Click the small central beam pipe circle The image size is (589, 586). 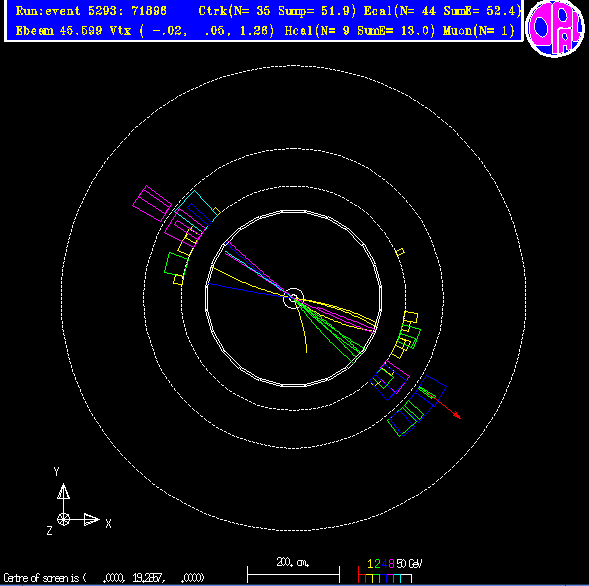(293, 299)
